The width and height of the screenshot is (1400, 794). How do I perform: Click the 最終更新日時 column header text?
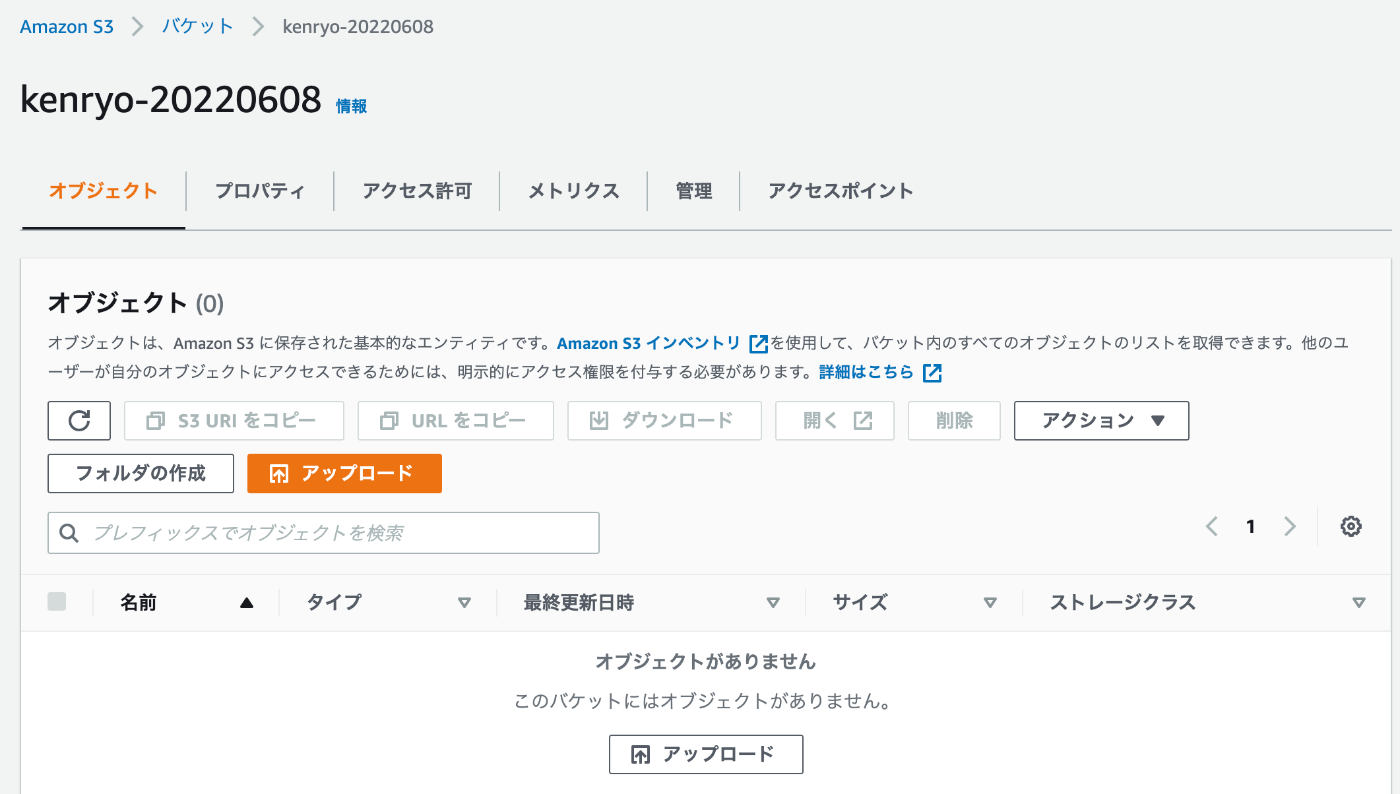click(578, 603)
